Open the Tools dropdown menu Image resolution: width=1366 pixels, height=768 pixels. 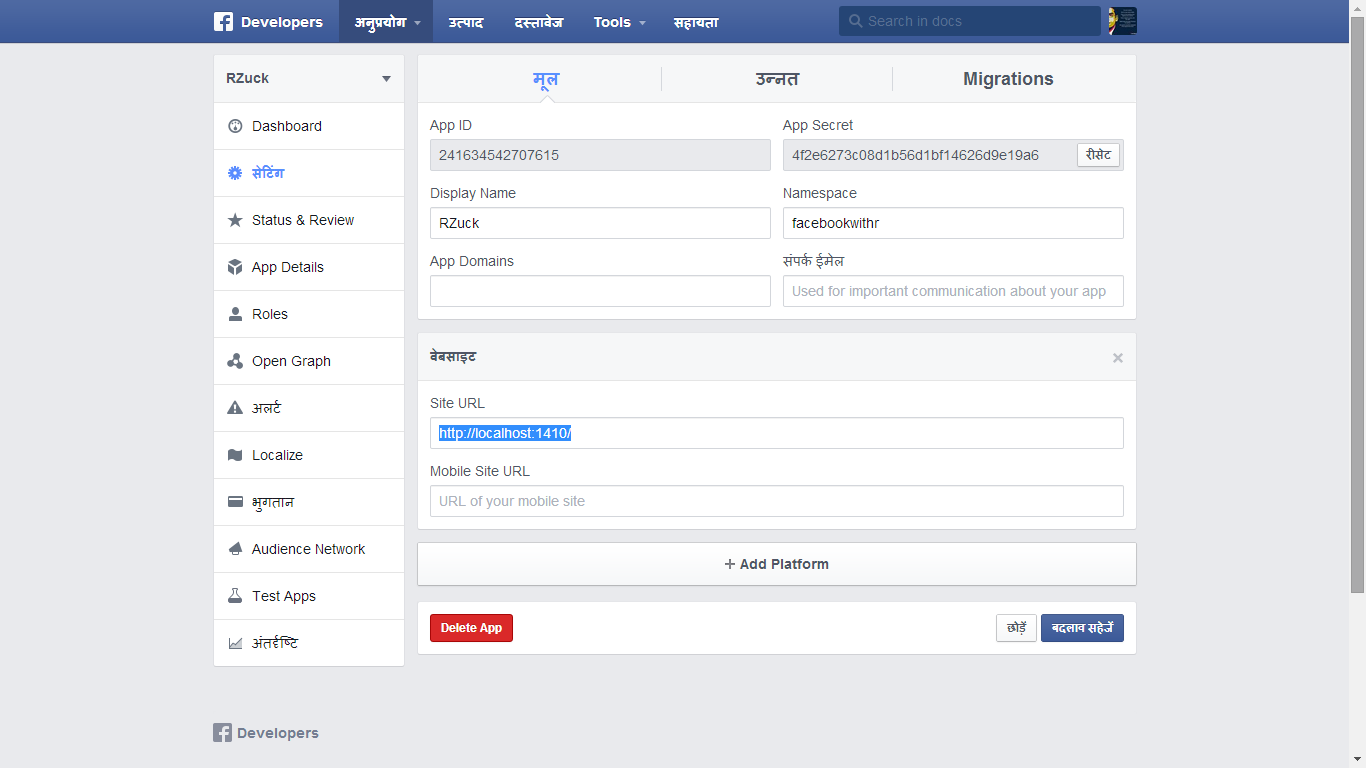[619, 22]
